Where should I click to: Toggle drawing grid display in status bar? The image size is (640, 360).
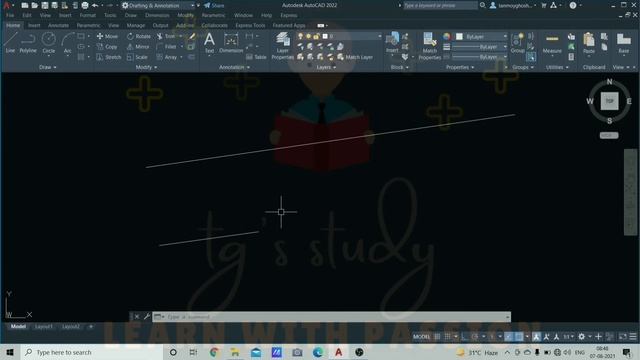(437, 337)
